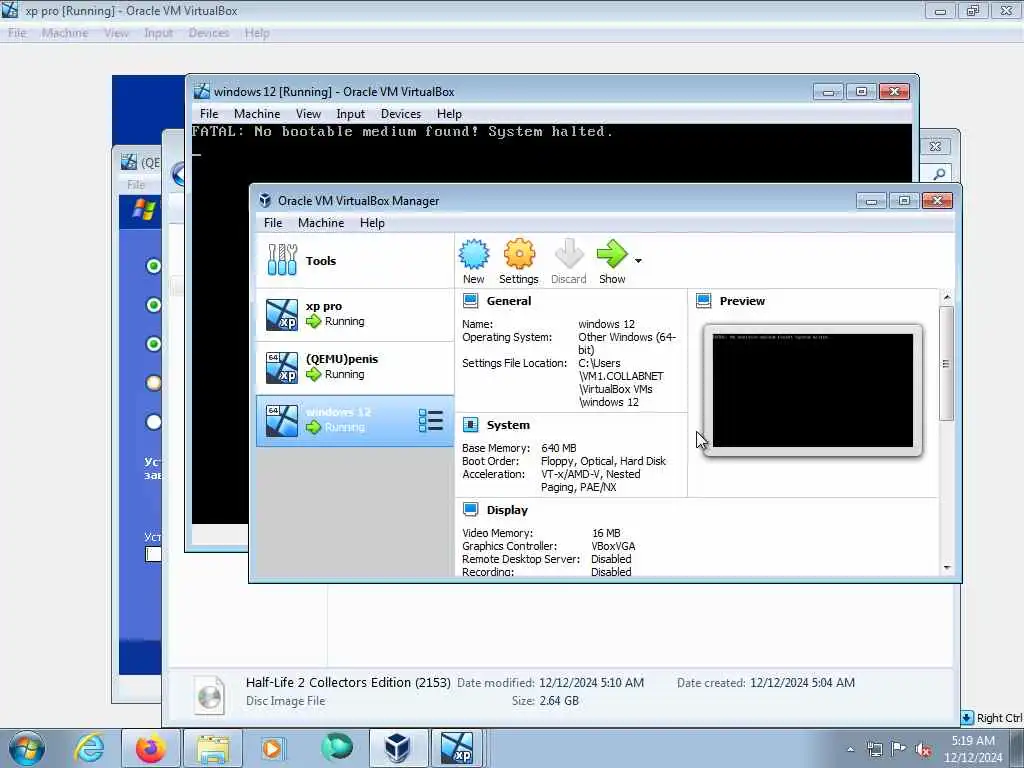This screenshot has height=768, width=1024.
Task: Click the details panel scroll up arrow
Action: click(x=947, y=298)
